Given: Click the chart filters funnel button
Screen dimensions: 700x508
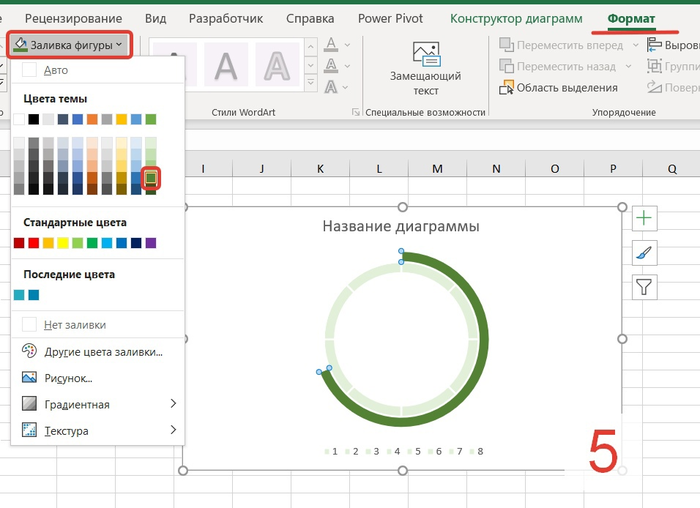Looking at the screenshot, I should 644,287.
